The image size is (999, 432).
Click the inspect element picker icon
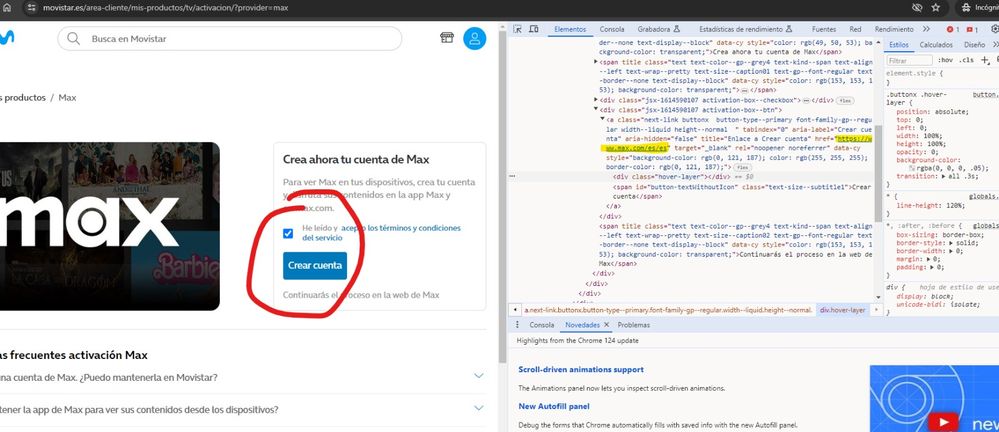pos(517,30)
